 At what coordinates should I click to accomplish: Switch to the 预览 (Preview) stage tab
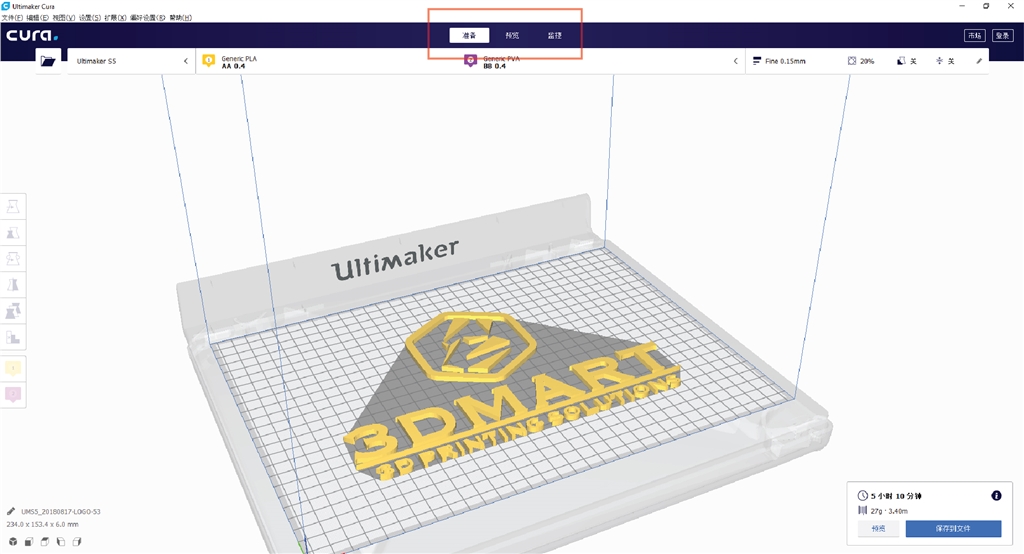(512, 35)
